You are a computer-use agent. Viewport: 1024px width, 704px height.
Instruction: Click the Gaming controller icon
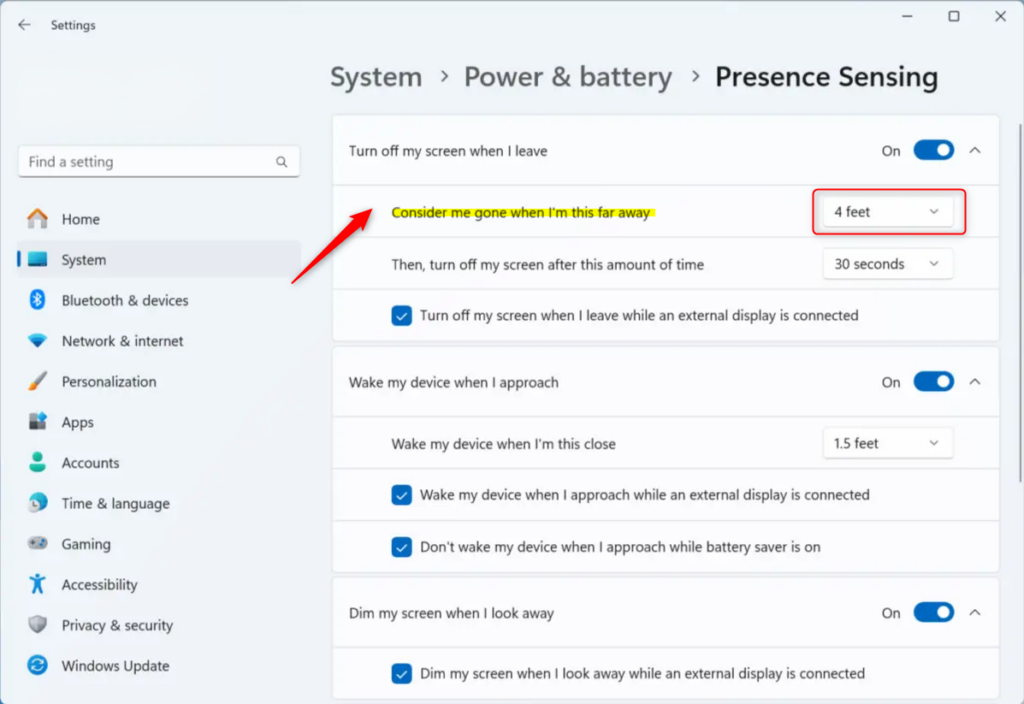37,543
